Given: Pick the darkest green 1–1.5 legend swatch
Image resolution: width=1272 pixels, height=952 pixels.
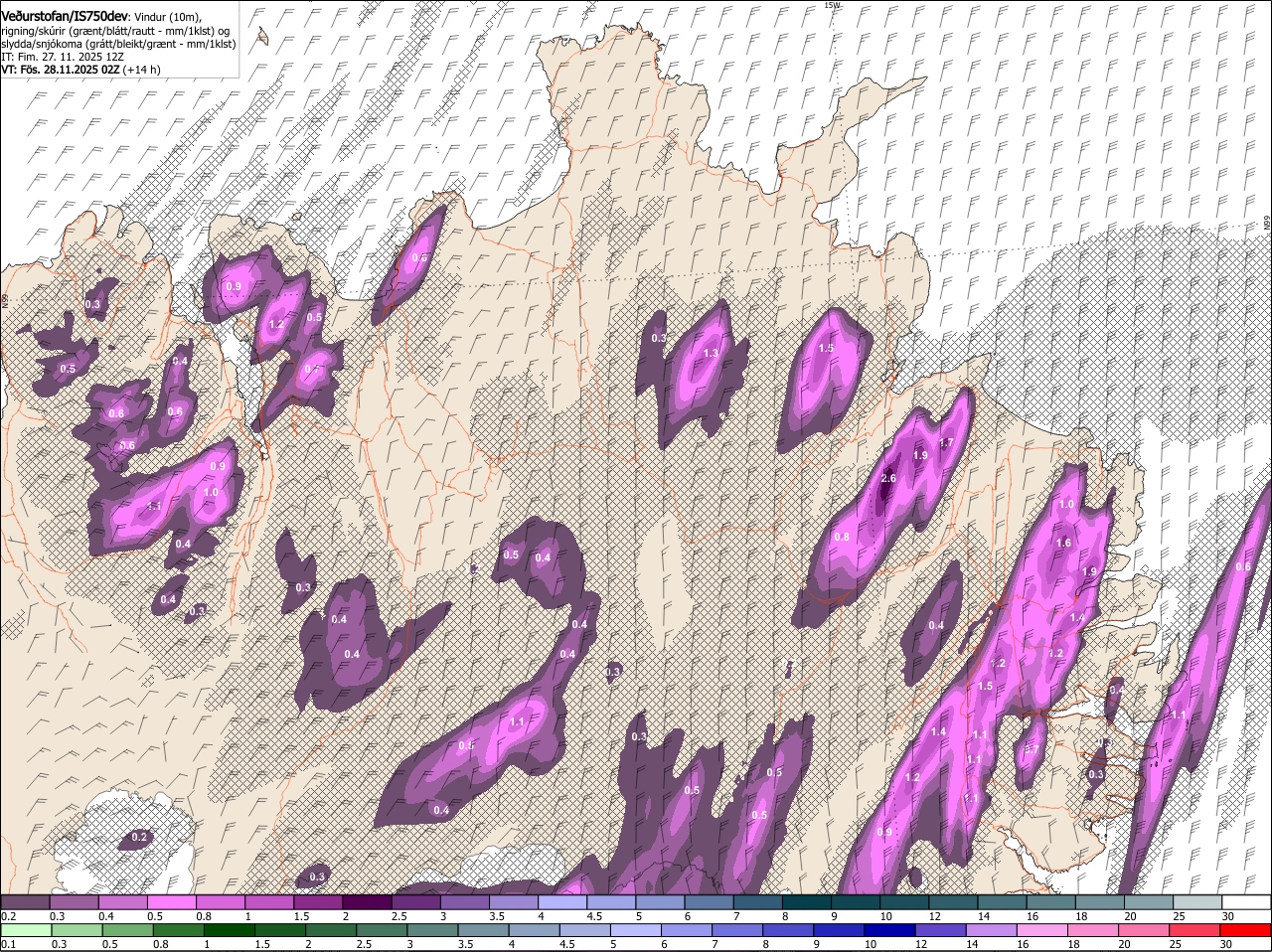Looking at the screenshot, I should (x=232, y=930).
